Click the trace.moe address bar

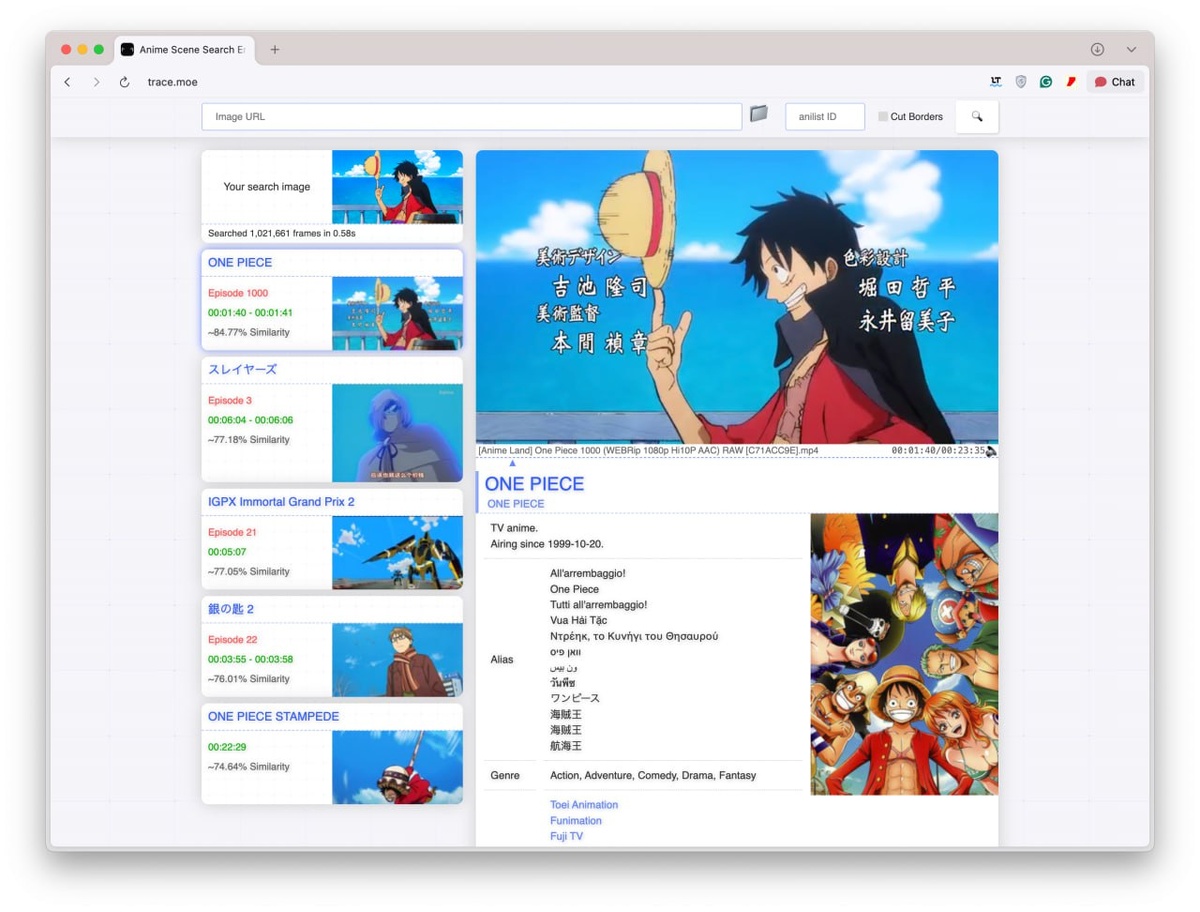coord(173,82)
